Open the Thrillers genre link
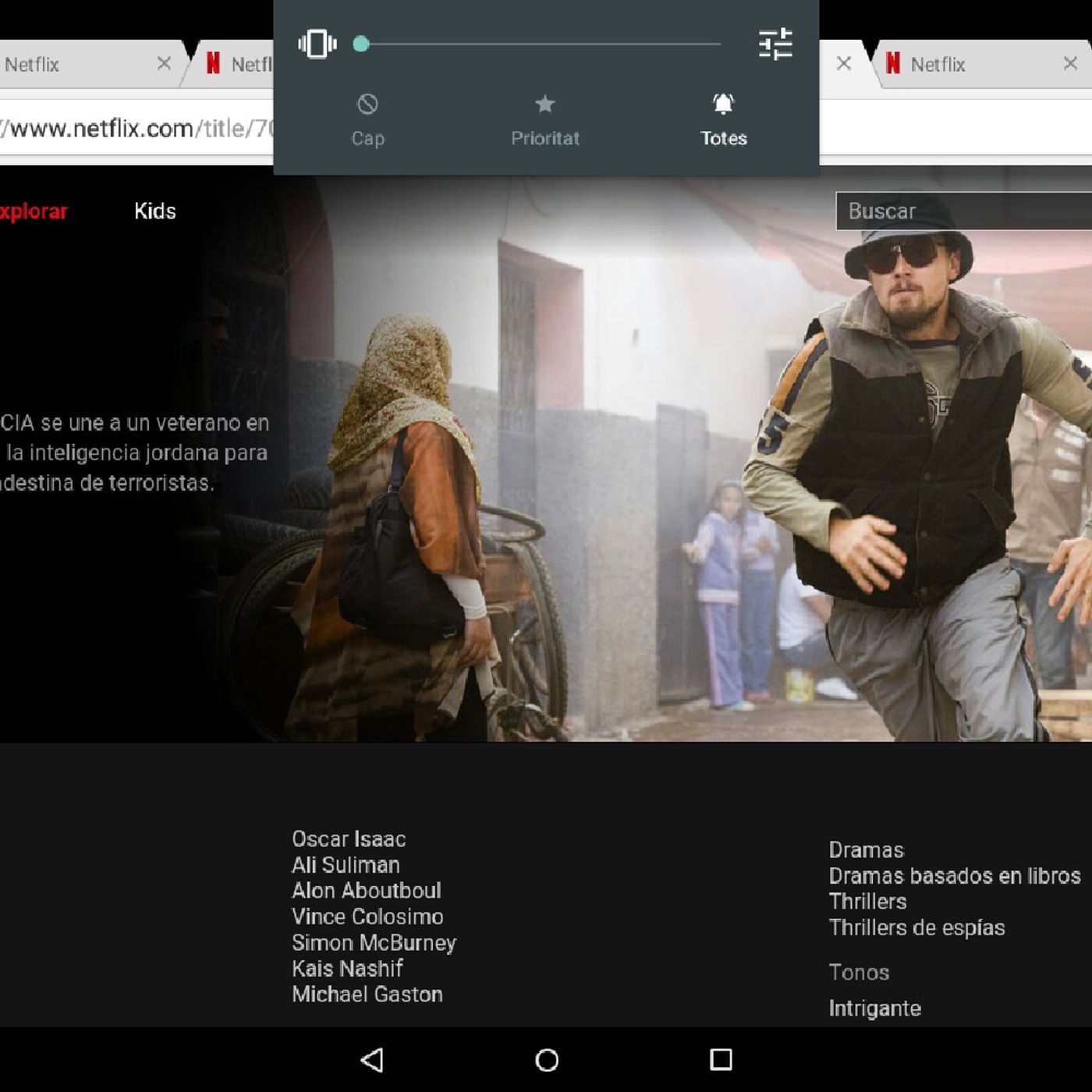 (x=867, y=902)
